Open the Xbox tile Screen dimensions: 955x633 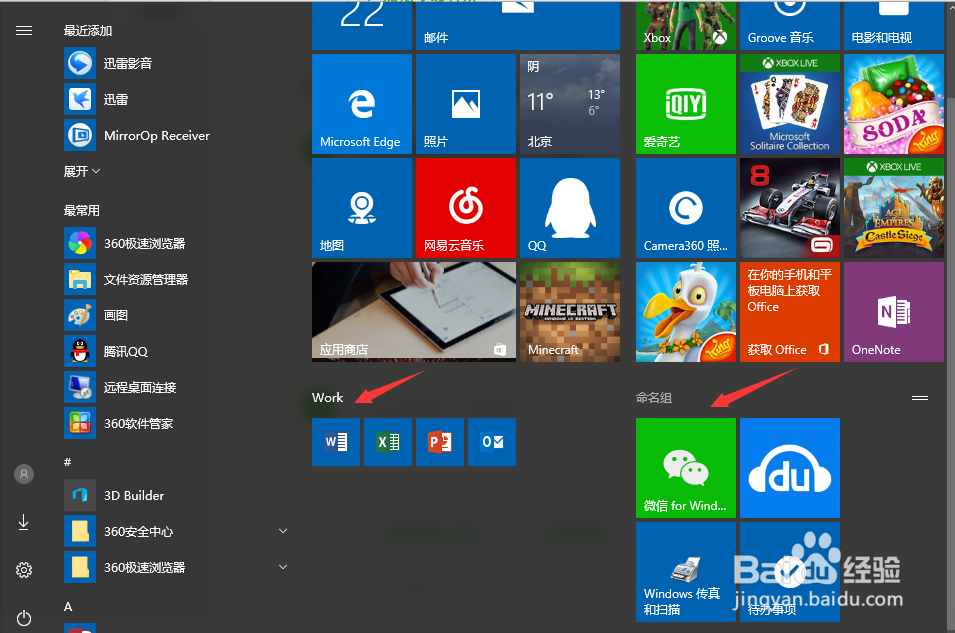pyautogui.click(x=686, y=25)
